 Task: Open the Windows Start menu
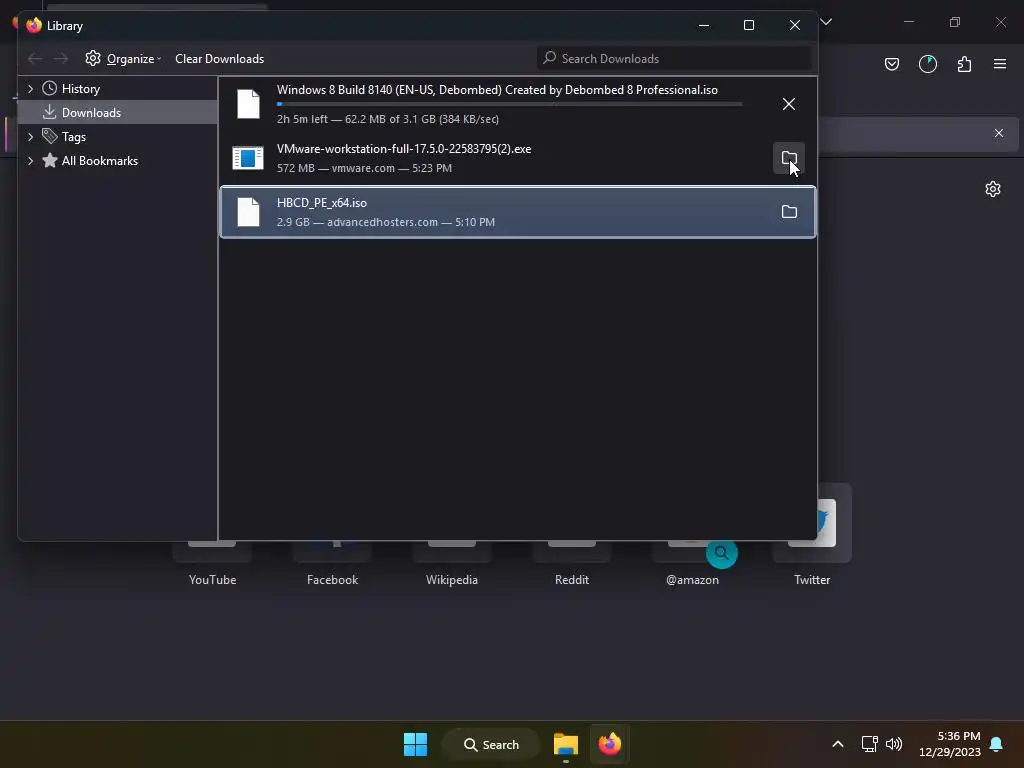pos(415,744)
